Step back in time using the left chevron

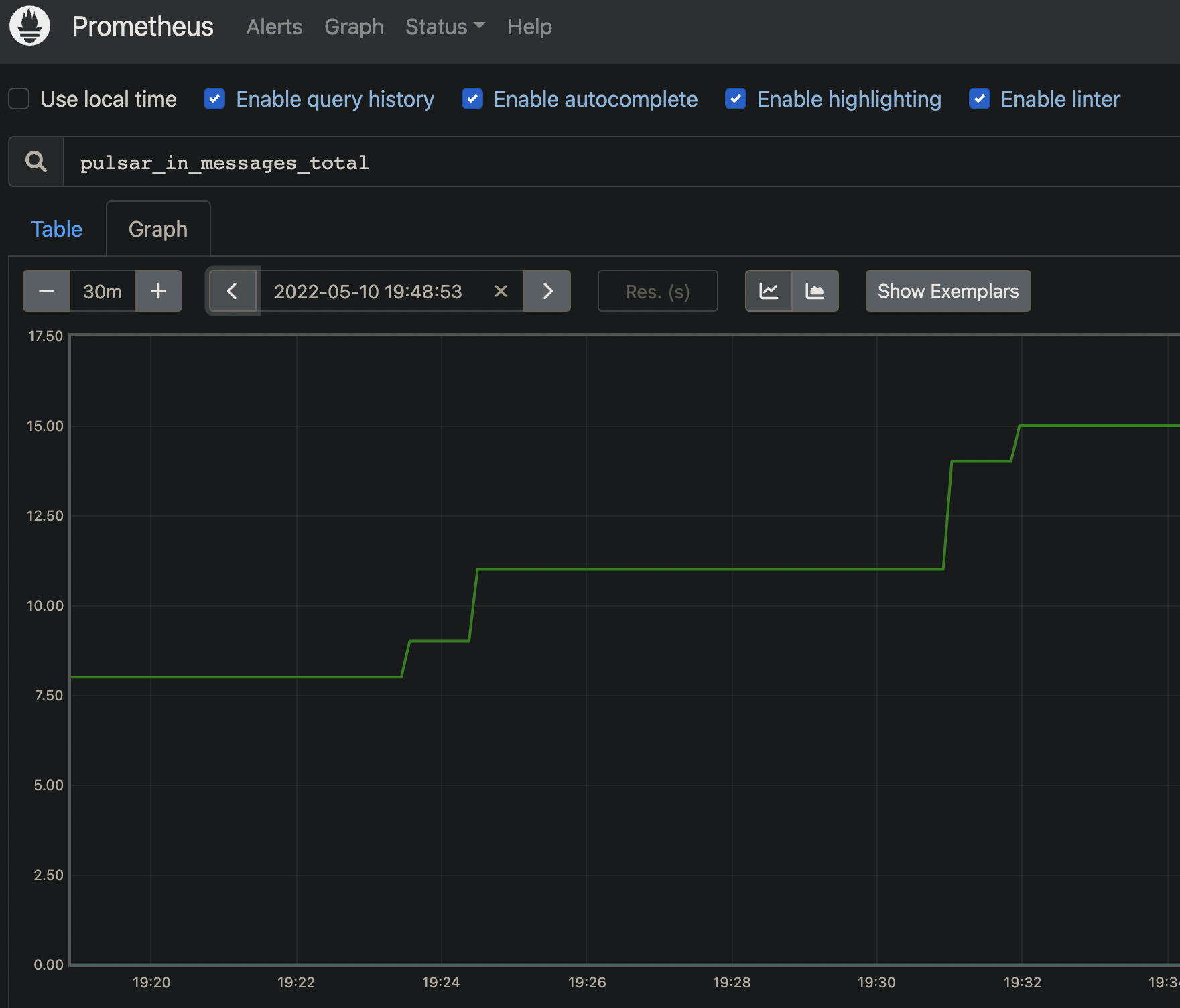(x=233, y=291)
